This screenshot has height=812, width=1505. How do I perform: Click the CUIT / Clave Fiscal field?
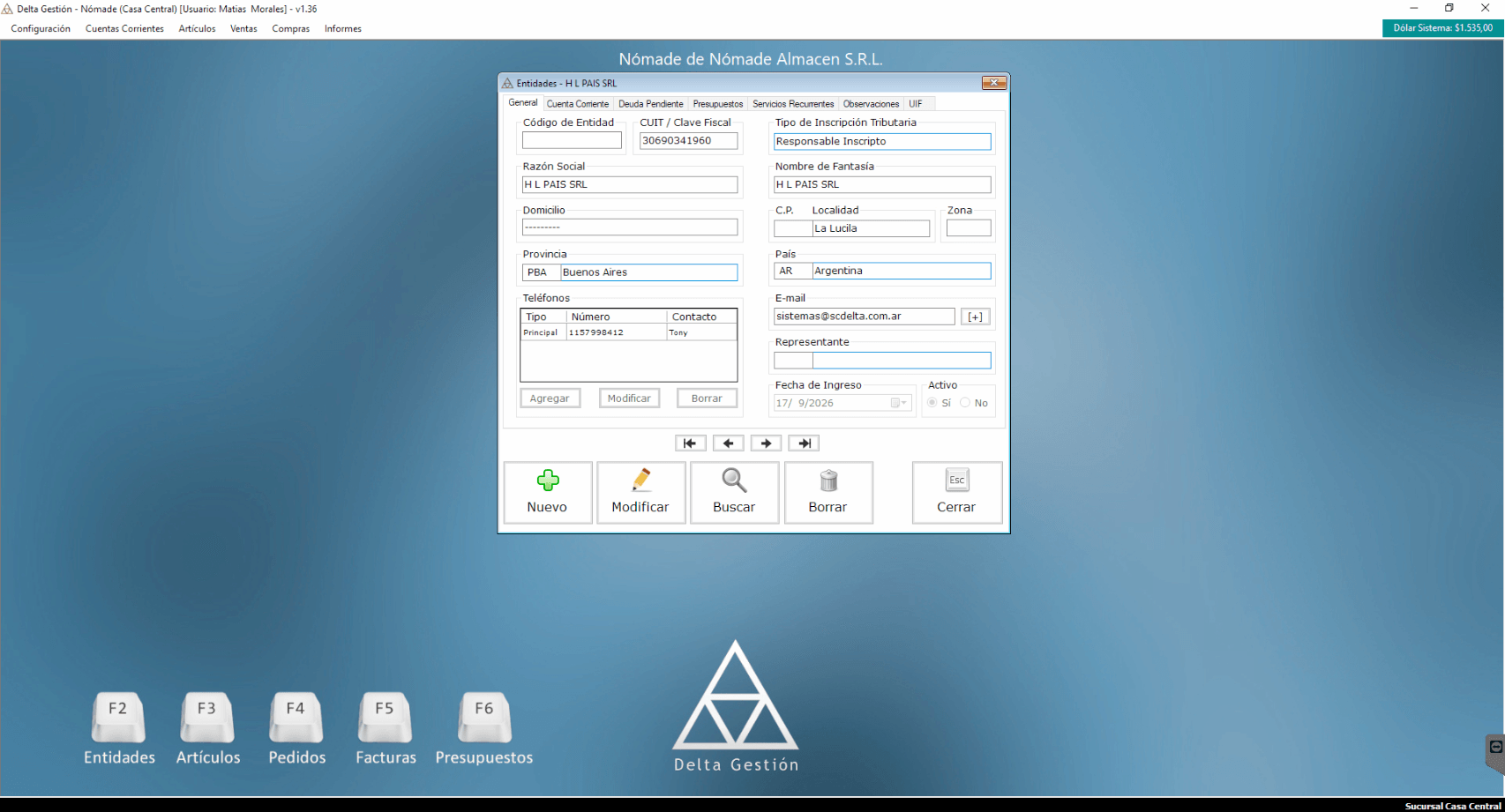click(688, 140)
